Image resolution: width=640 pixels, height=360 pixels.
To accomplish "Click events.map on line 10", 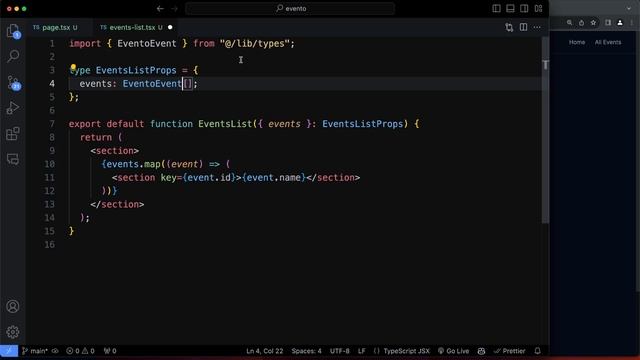I will click(133, 164).
